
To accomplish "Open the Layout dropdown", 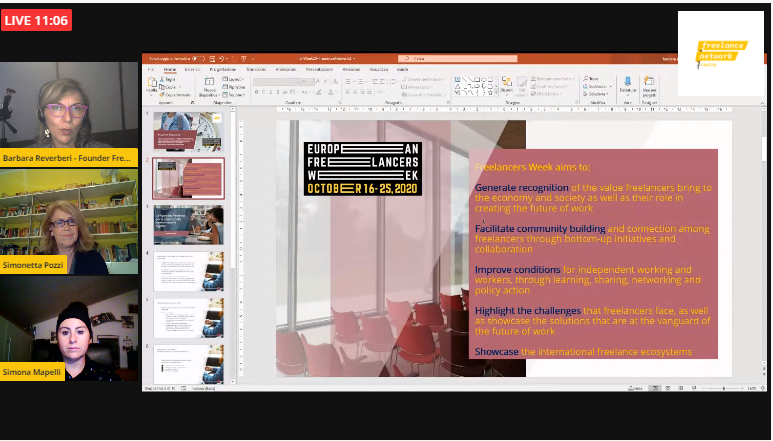I will pos(233,79).
